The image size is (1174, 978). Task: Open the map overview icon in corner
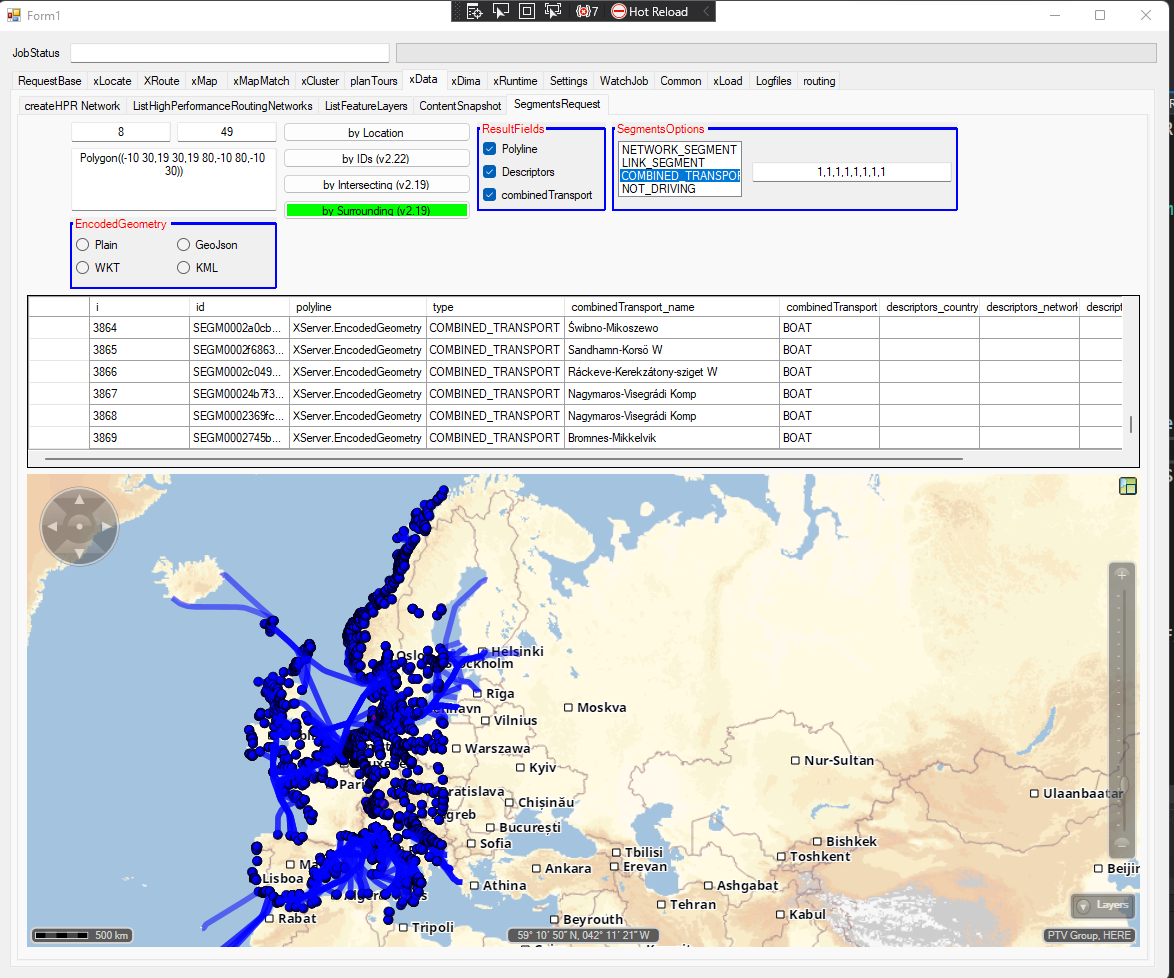[1128, 486]
